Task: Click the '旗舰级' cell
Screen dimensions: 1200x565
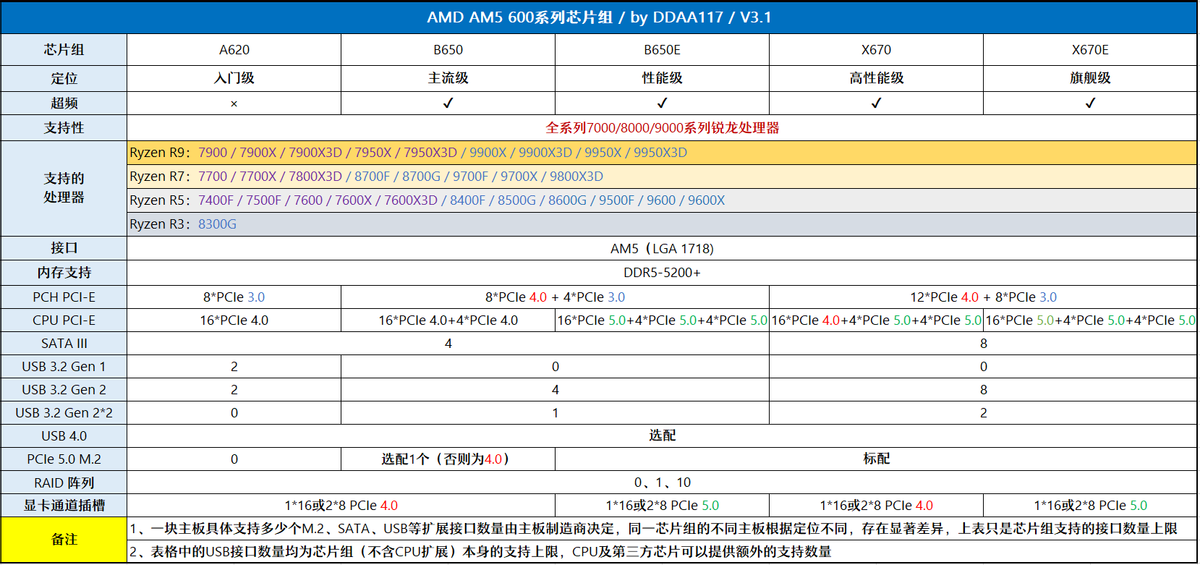Action: (x=1090, y=77)
